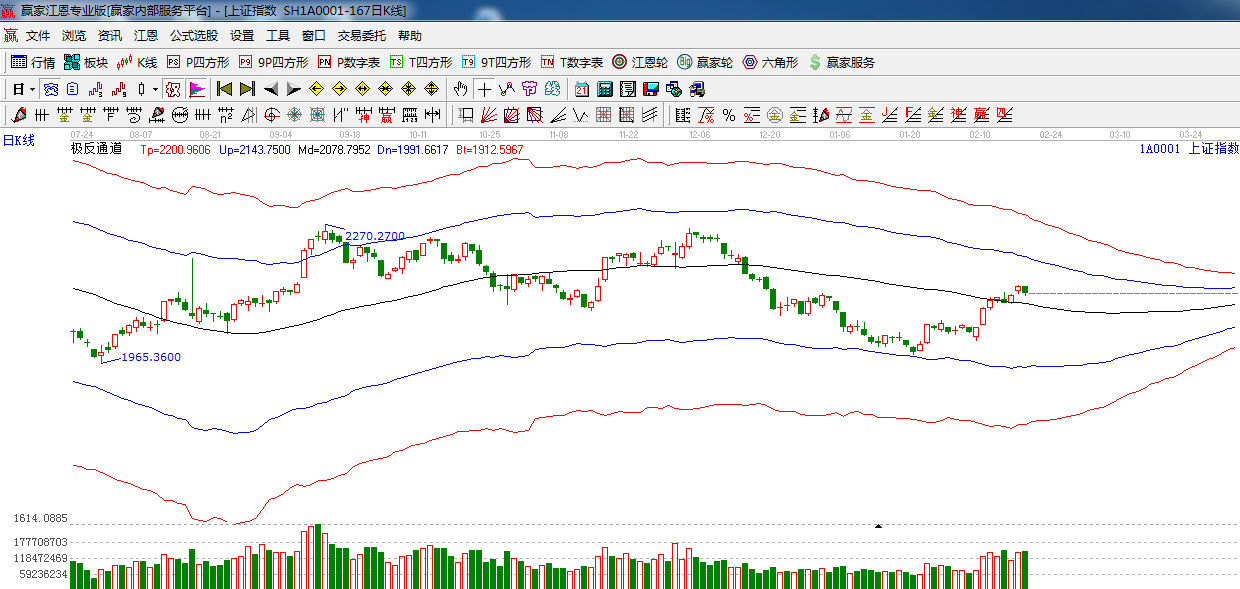Viewport: 1240px width, 589px height.
Task: Toggle the pressed colored flag toolbar button
Action: [196, 89]
